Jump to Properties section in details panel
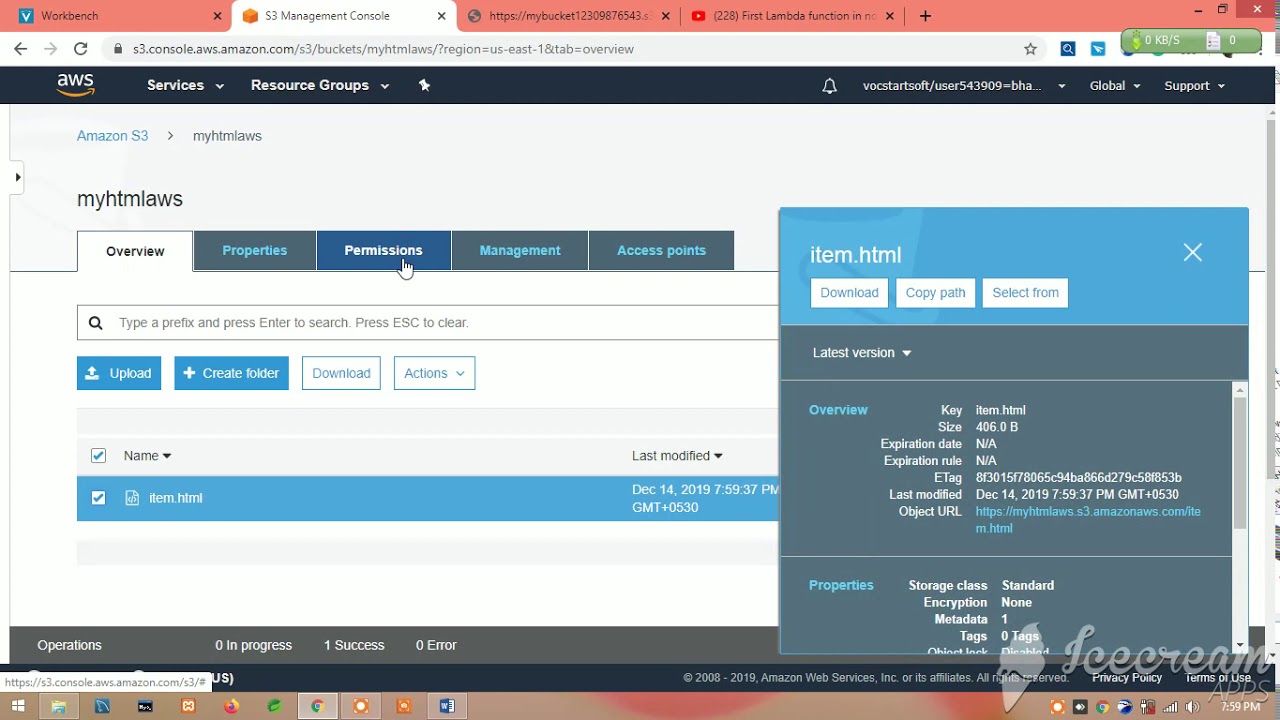 click(x=841, y=586)
